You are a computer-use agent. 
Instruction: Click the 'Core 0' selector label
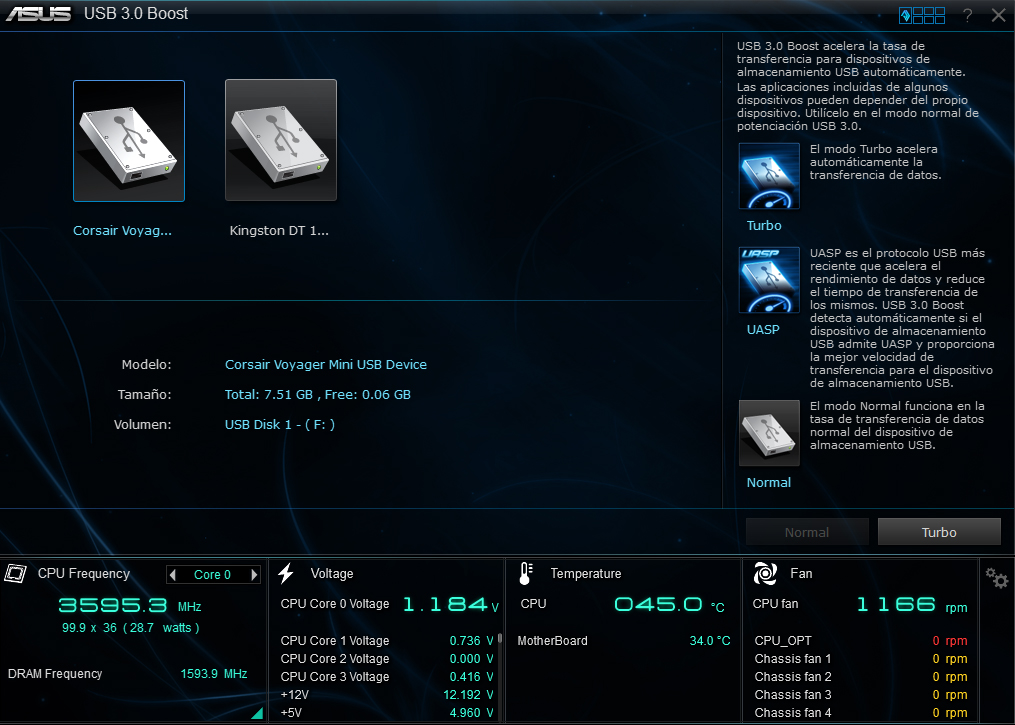[212, 575]
